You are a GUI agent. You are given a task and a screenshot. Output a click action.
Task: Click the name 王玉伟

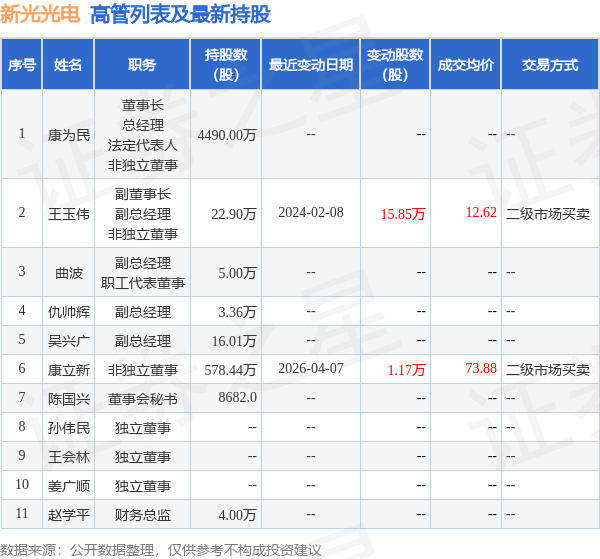point(69,214)
